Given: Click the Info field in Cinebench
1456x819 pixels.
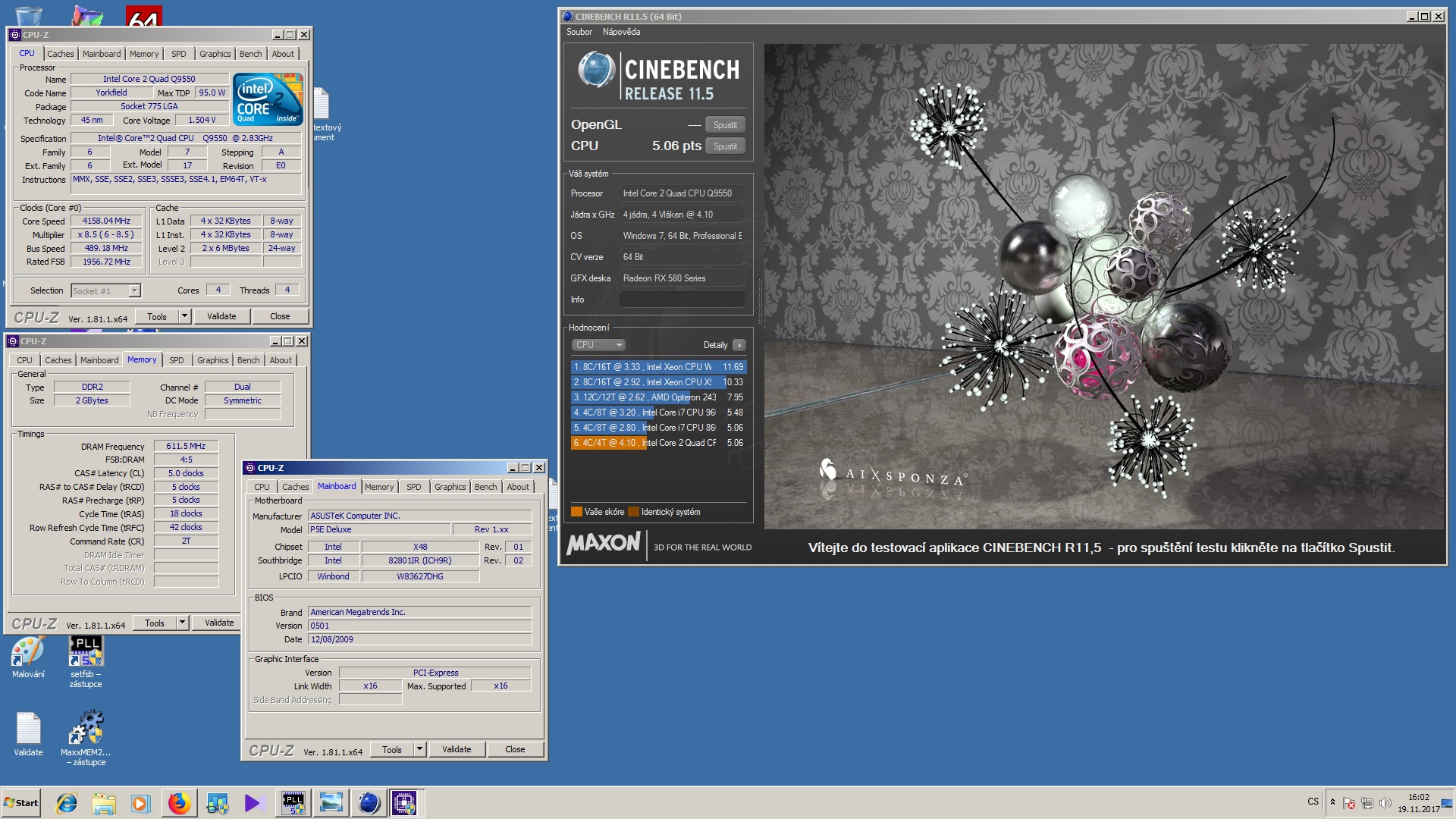Looking at the screenshot, I should click(x=682, y=300).
